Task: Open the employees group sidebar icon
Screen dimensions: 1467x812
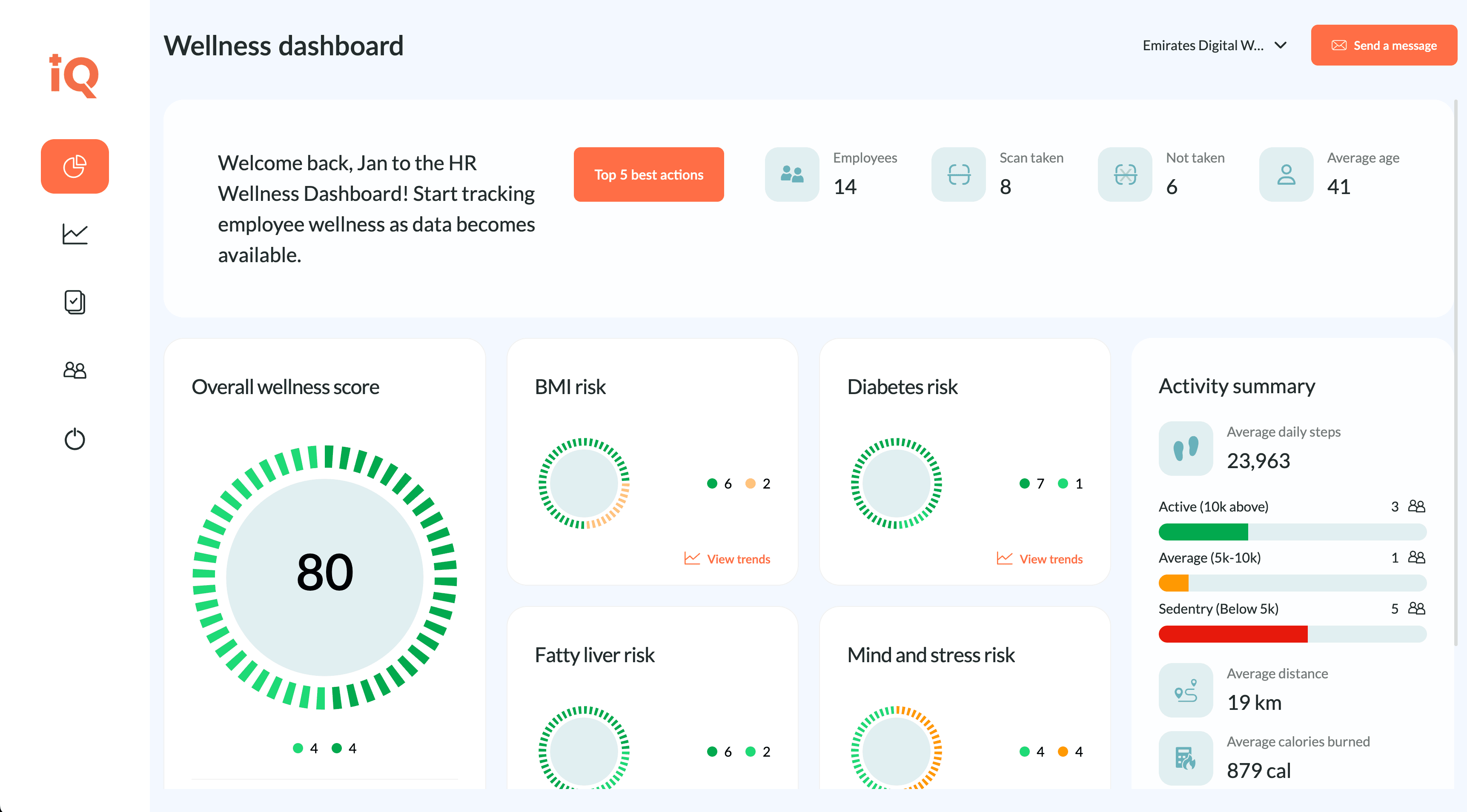Action: 74,371
